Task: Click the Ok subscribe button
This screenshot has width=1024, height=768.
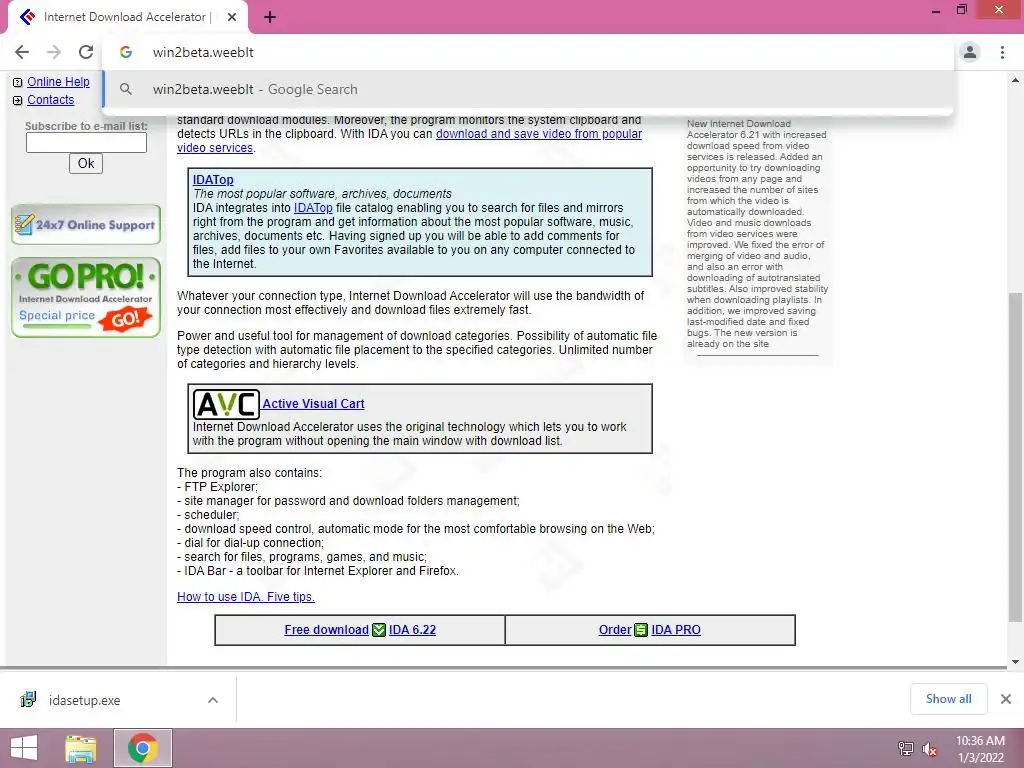Action: [86, 163]
